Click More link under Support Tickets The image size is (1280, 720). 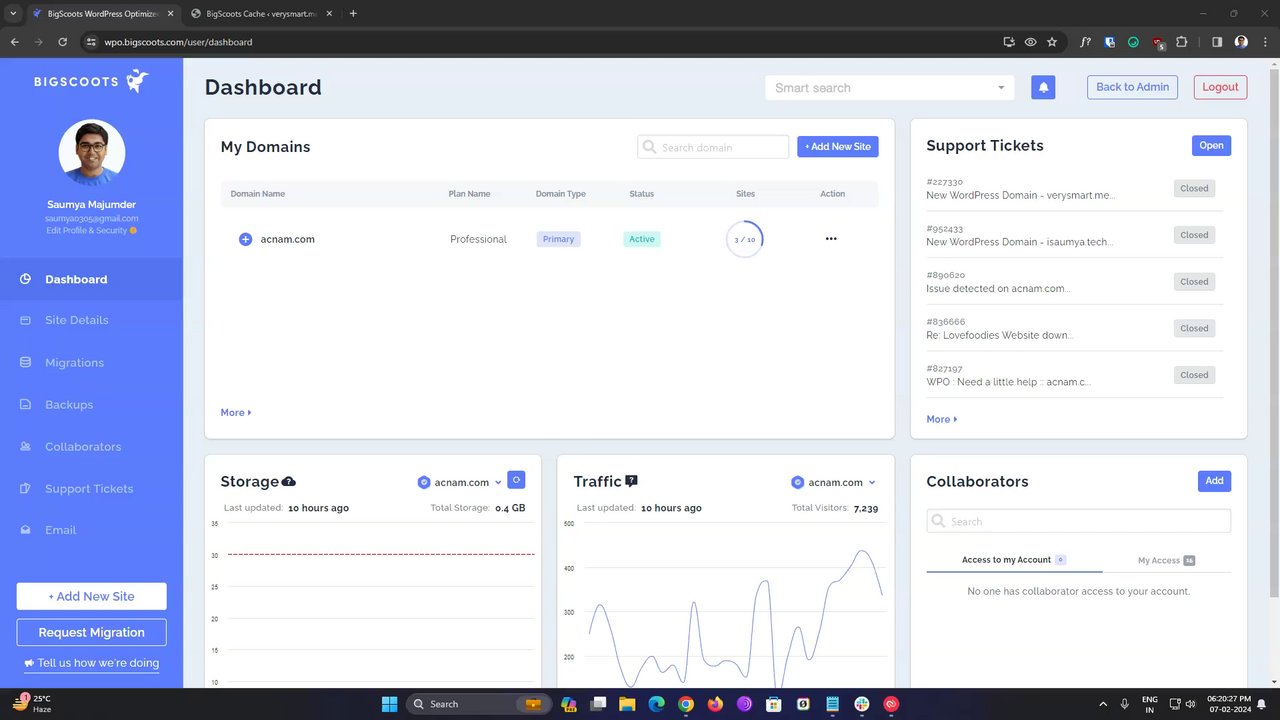click(x=942, y=419)
